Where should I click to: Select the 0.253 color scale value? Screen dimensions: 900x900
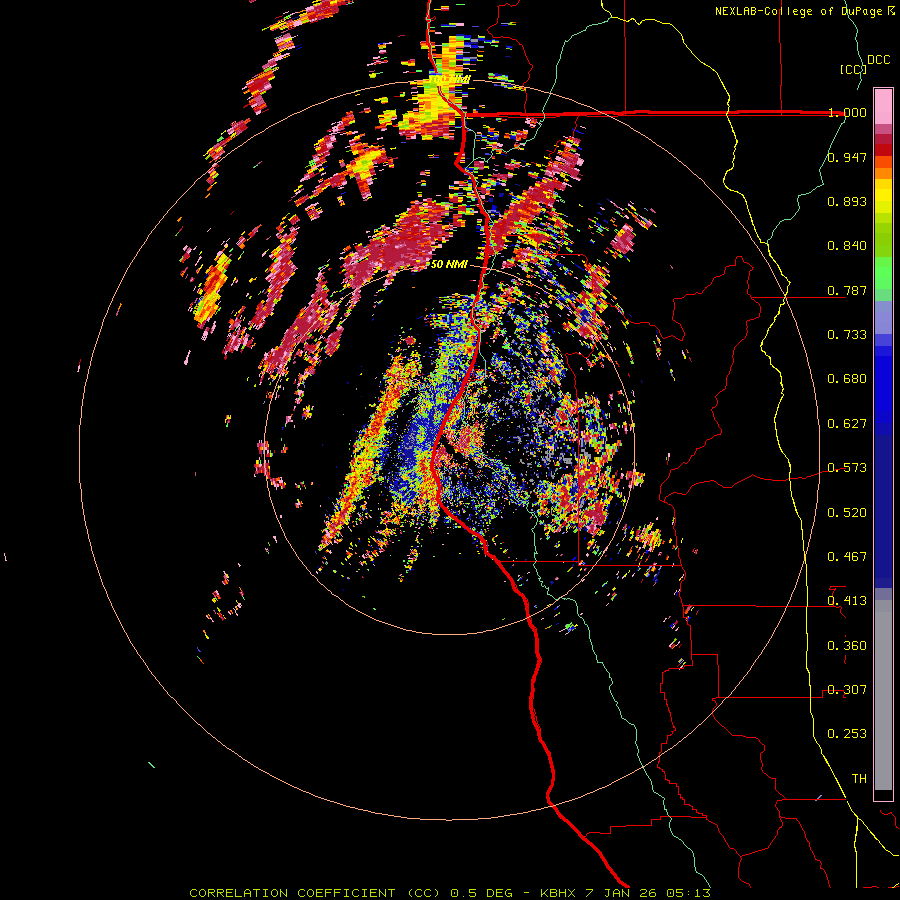coord(847,734)
